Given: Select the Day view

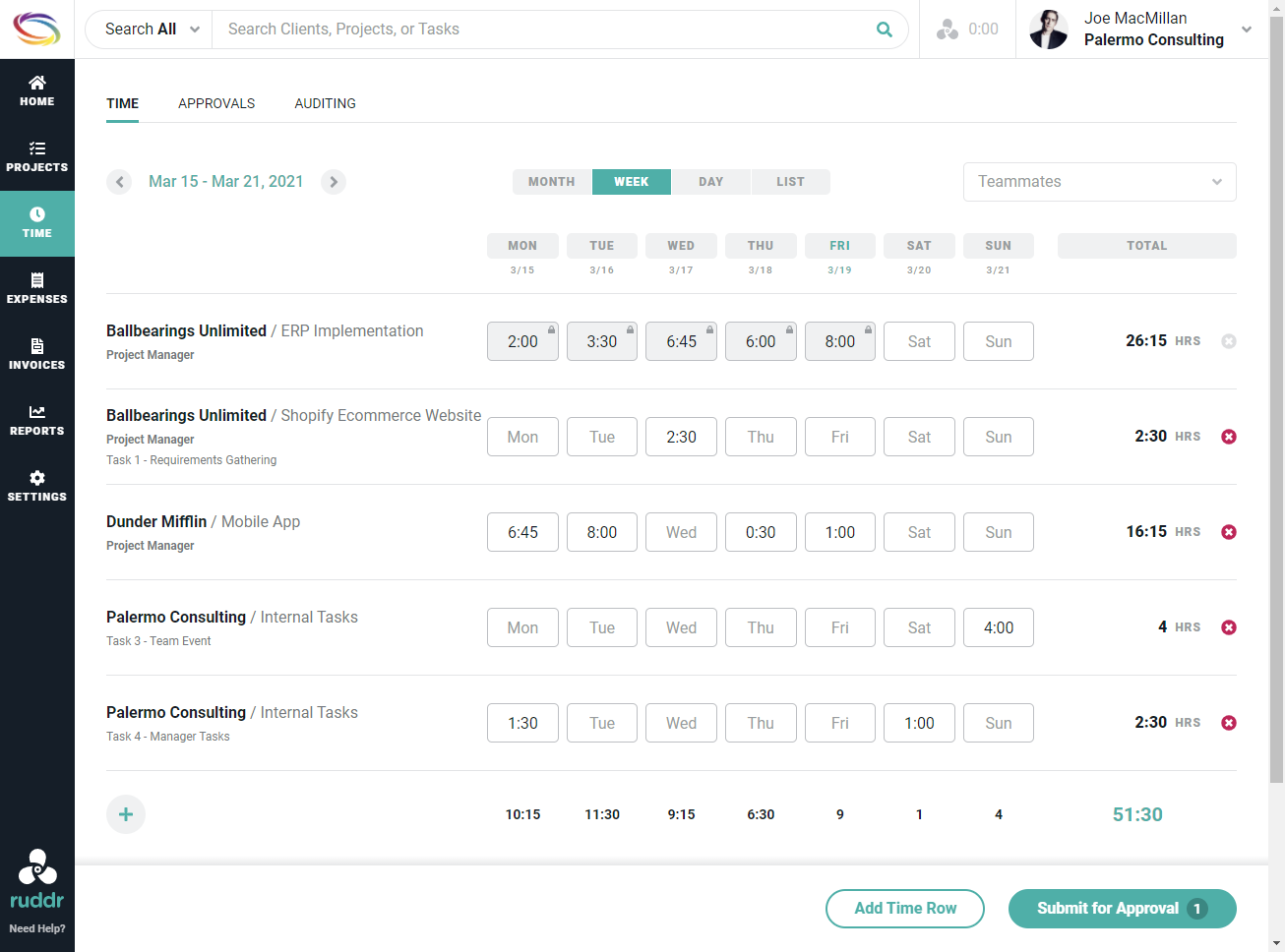Looking at the screenshot, I should [x=711, y=182].
